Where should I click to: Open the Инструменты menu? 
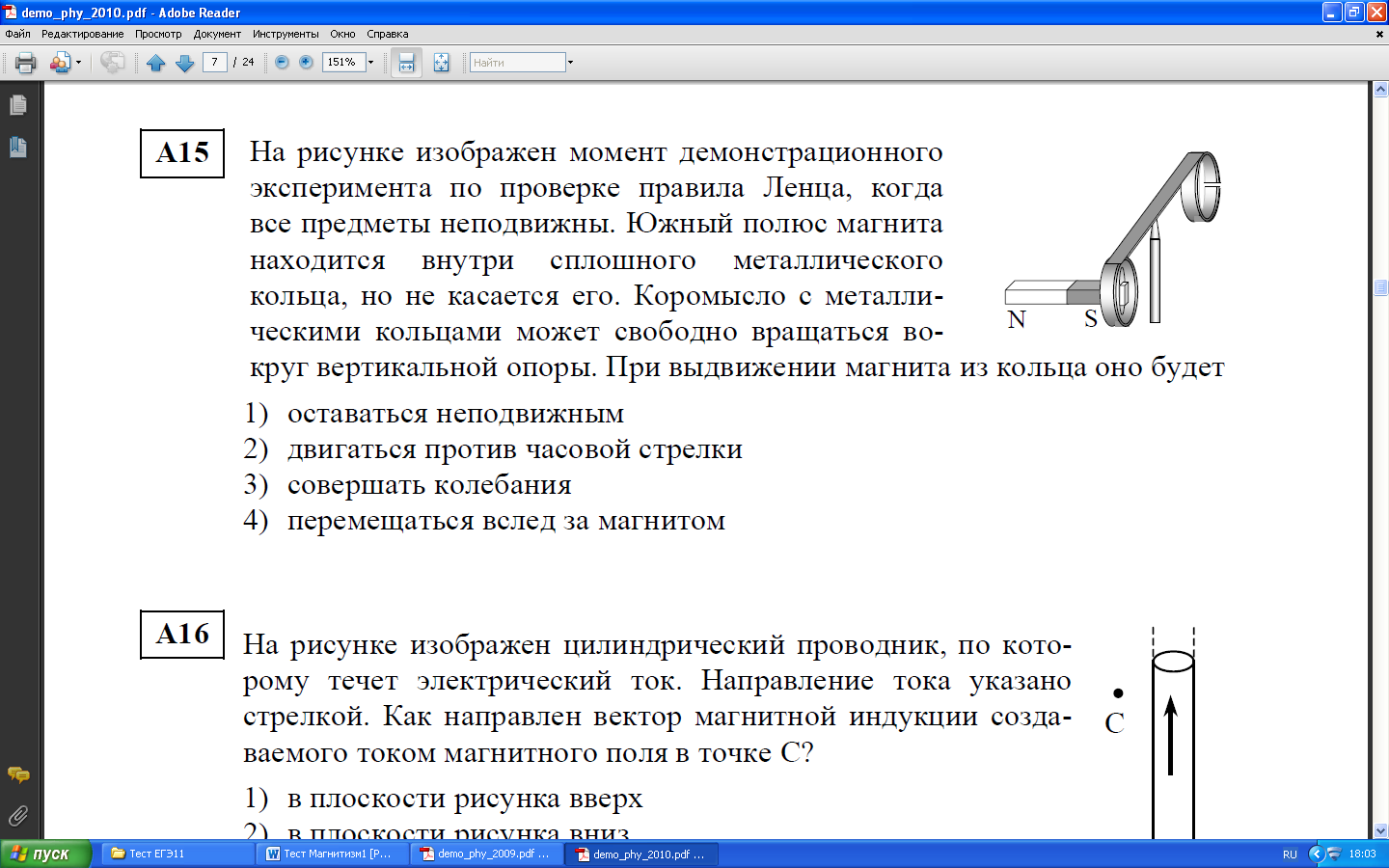pos(285,34)
